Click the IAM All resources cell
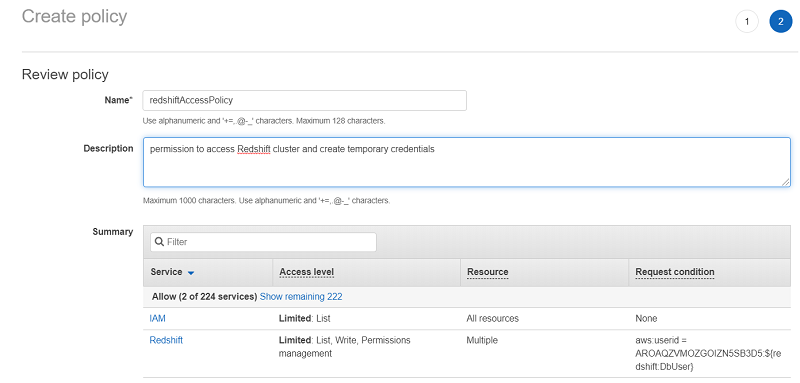Viewport: 800px width, 383px height. [x=492, y=318]
